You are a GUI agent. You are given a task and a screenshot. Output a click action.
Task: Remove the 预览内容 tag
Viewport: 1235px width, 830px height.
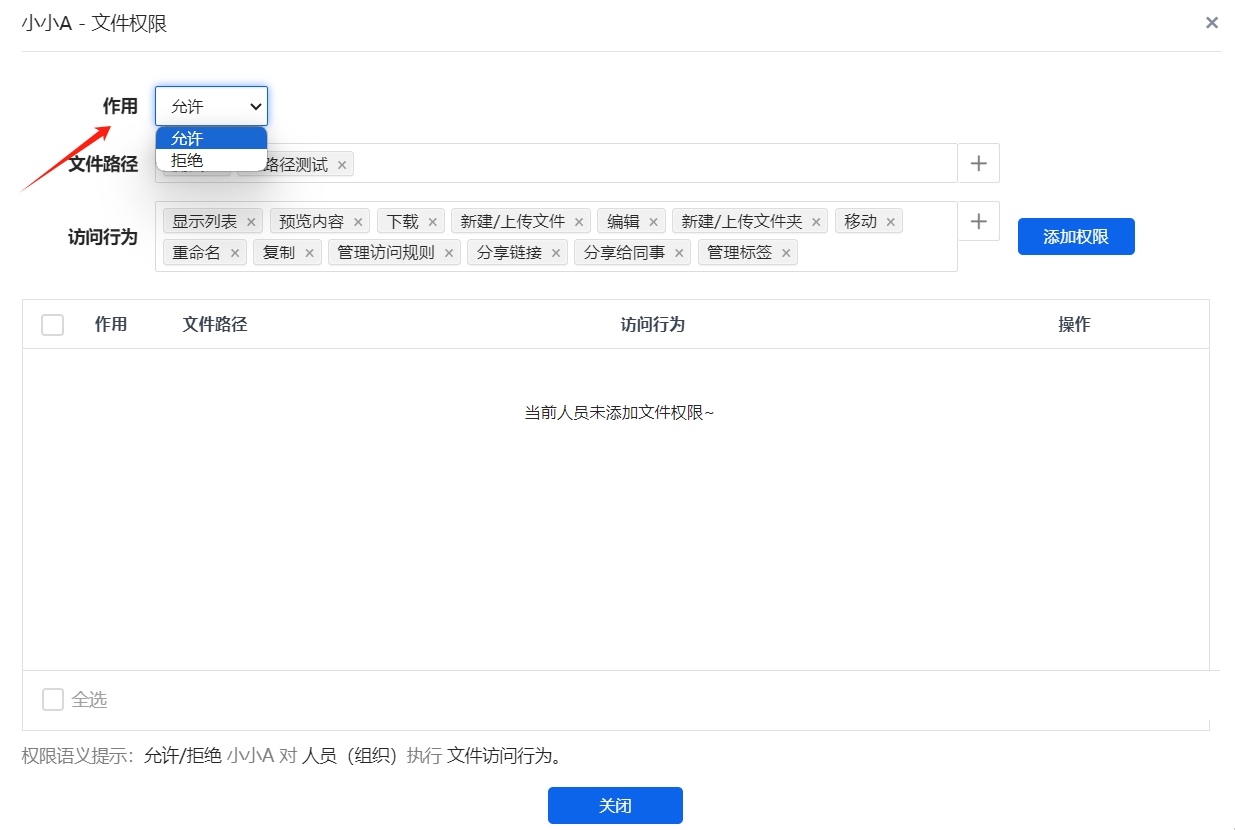358,222
